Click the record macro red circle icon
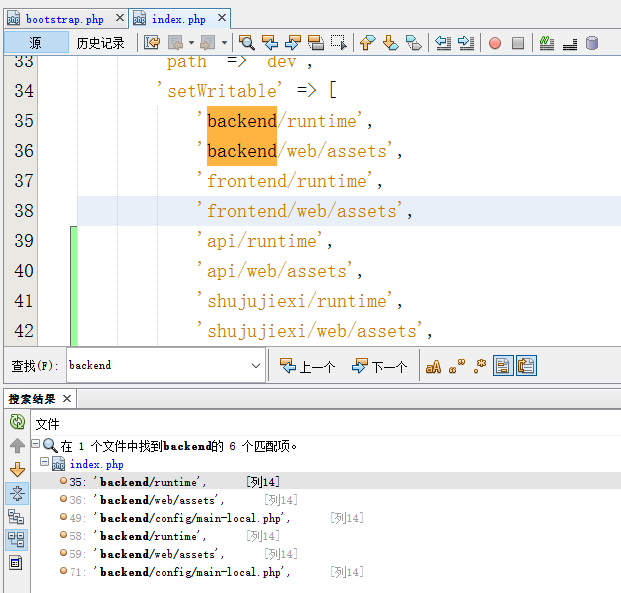The width and height of the screenshot is (621, 593). [x=495, y=43]
